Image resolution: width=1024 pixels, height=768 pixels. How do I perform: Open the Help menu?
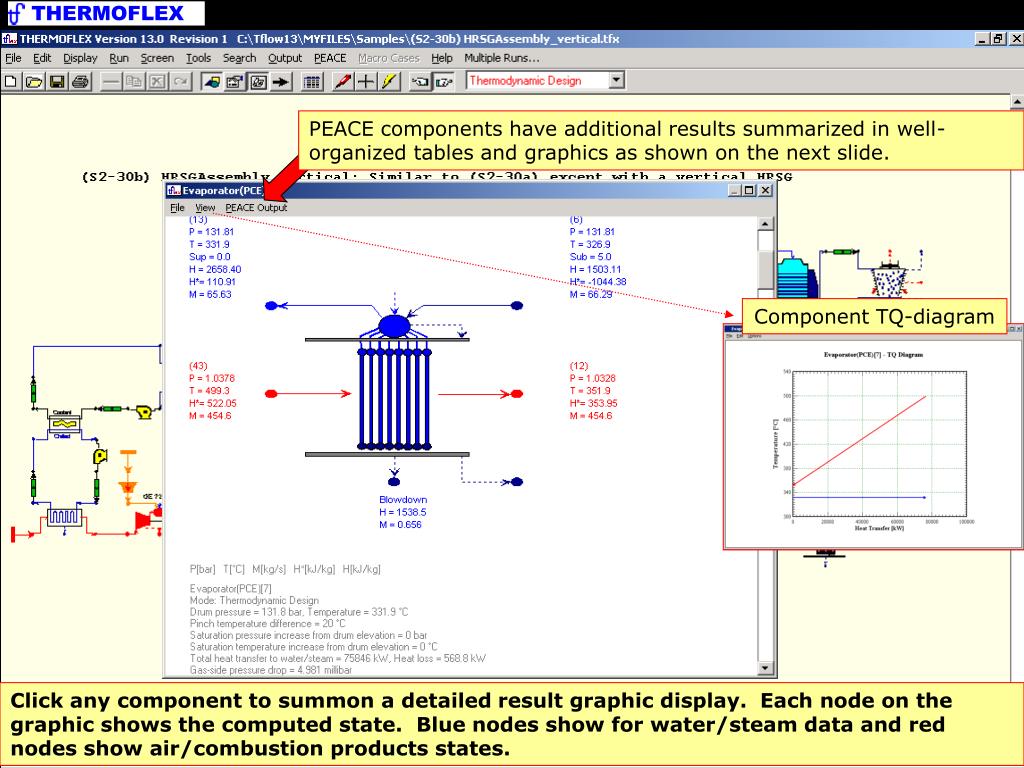[x=442, y=58]
